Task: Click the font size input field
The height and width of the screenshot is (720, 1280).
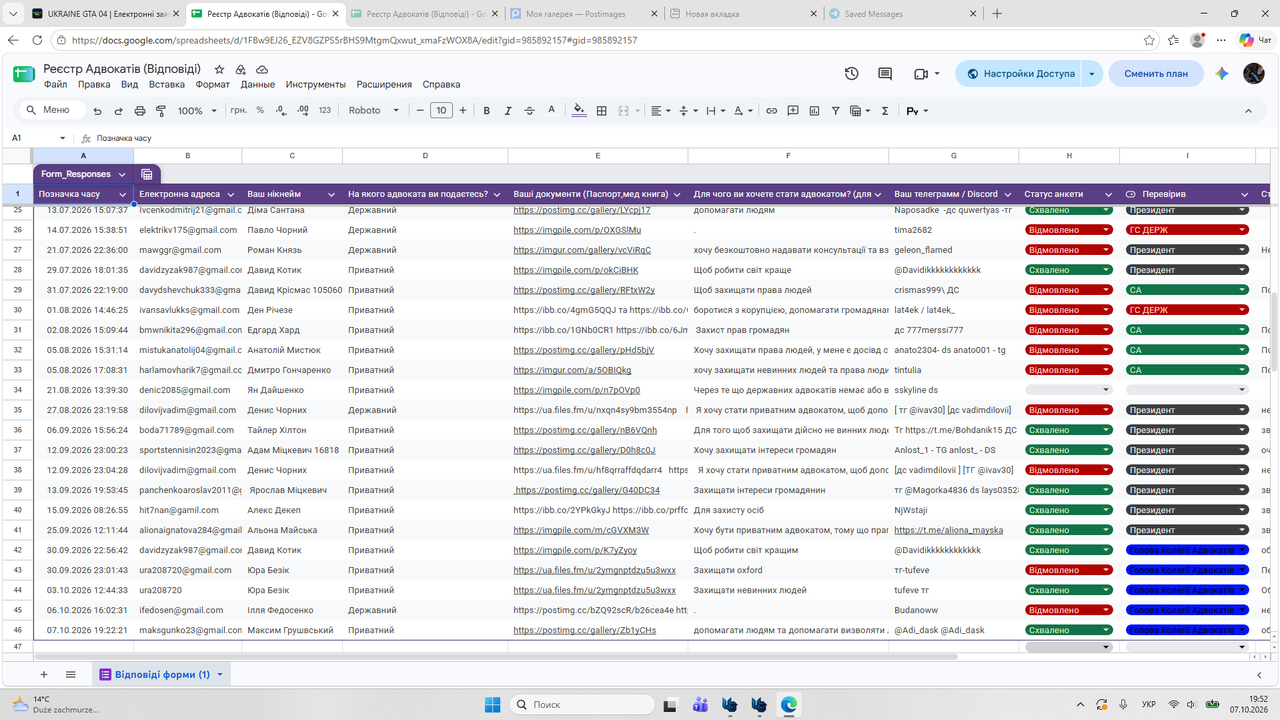Action: [x=441, y=111]
